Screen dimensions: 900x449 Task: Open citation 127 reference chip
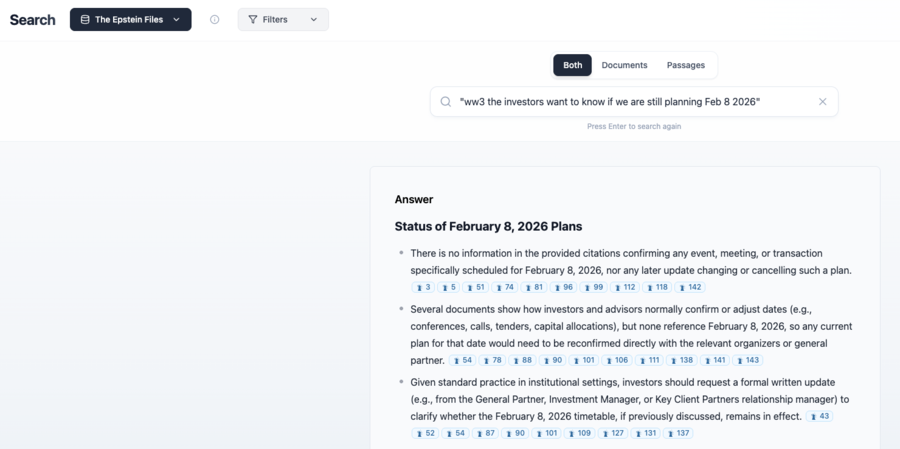[x=613, y=433]
